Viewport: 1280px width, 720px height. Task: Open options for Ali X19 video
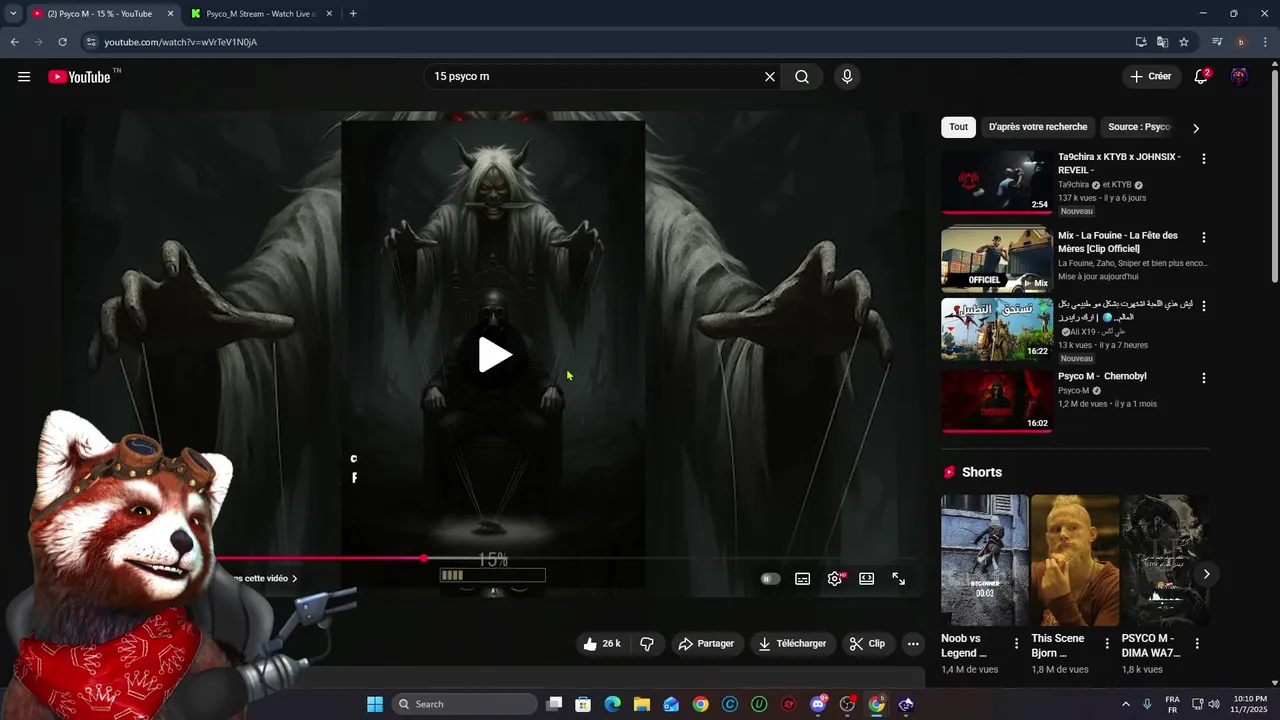coord(1204,306)
